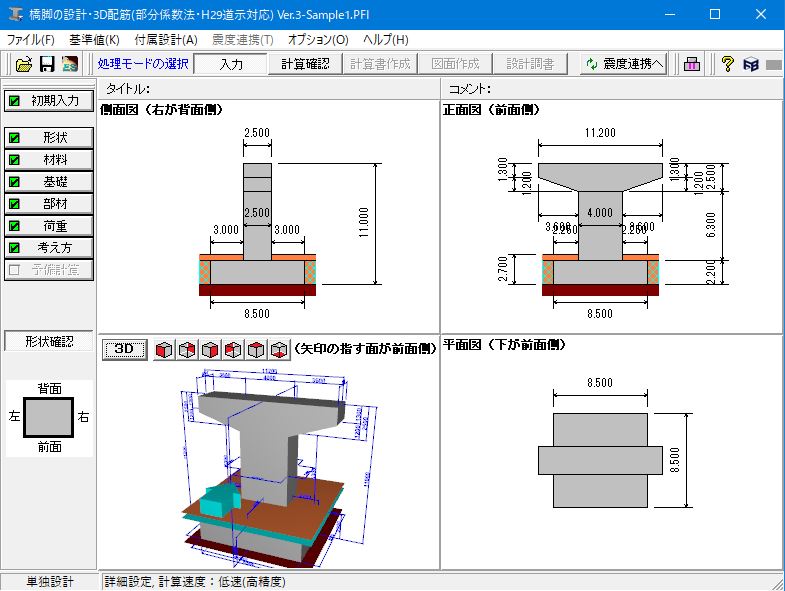Click the 震度連携へ button with green arrows
Image resolution: width=785 pixels, height=591 pixels.
pyautogui.click(x=624, y=64)
